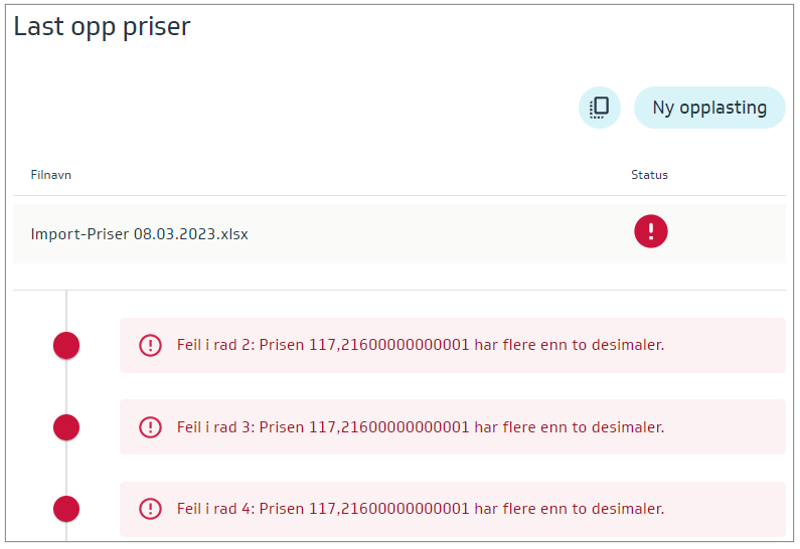
Task: Click the red error status icon
Action: point(650,232)
